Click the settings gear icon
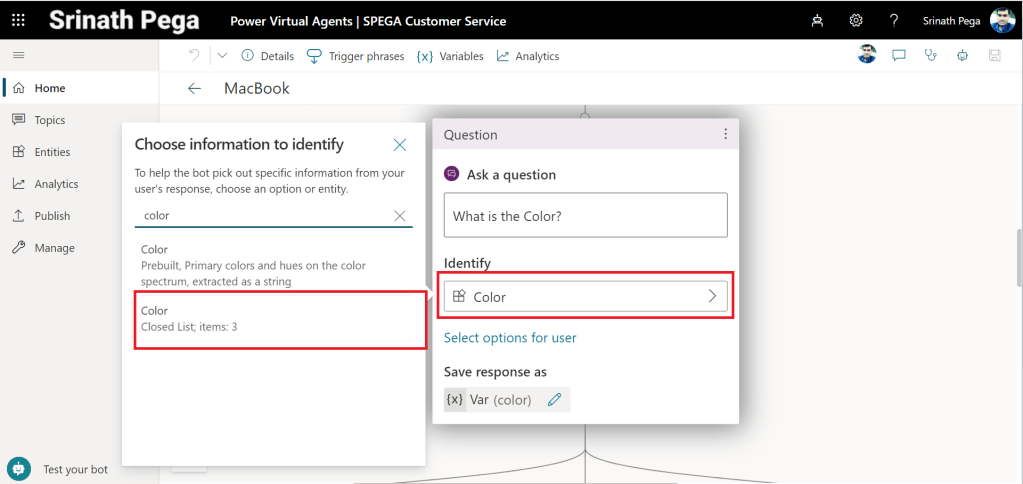Image resolution: width=1023 pixels, height=484 pixels. [x=856, y=21]
